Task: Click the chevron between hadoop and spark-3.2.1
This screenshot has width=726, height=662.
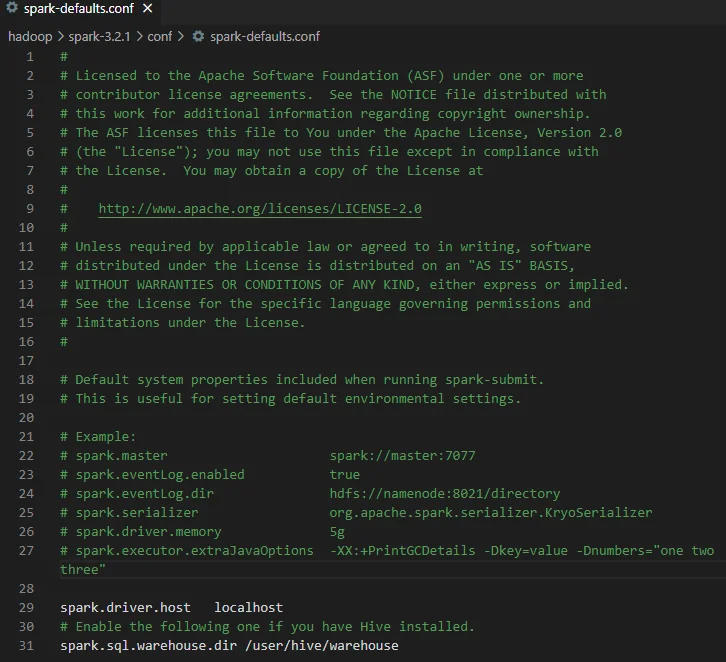Action: point(60,36)
